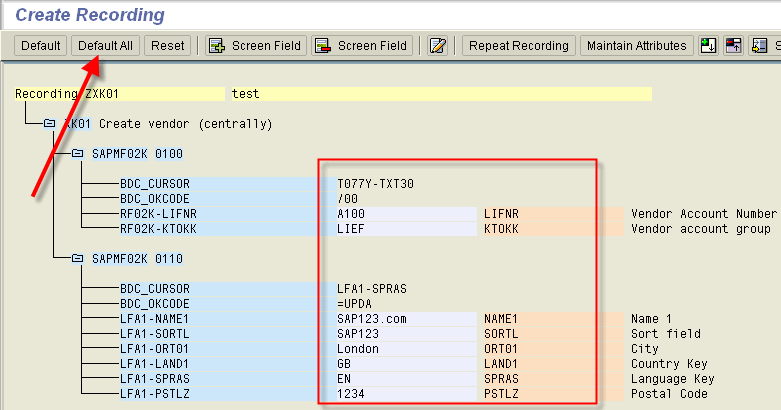Screen dimensions: 781x410
Task: Click the City value field showing London
Action: click(x=405, y=349)
